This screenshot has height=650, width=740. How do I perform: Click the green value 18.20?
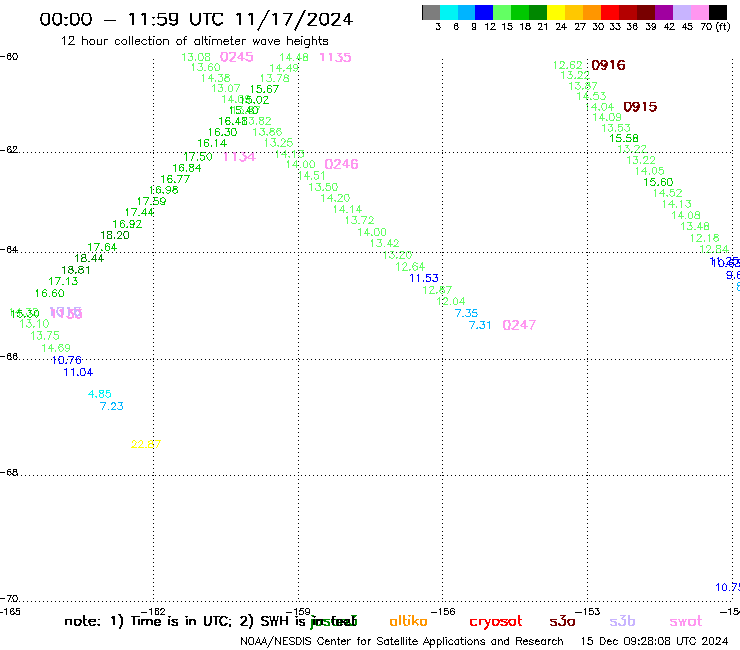(115, 236)
